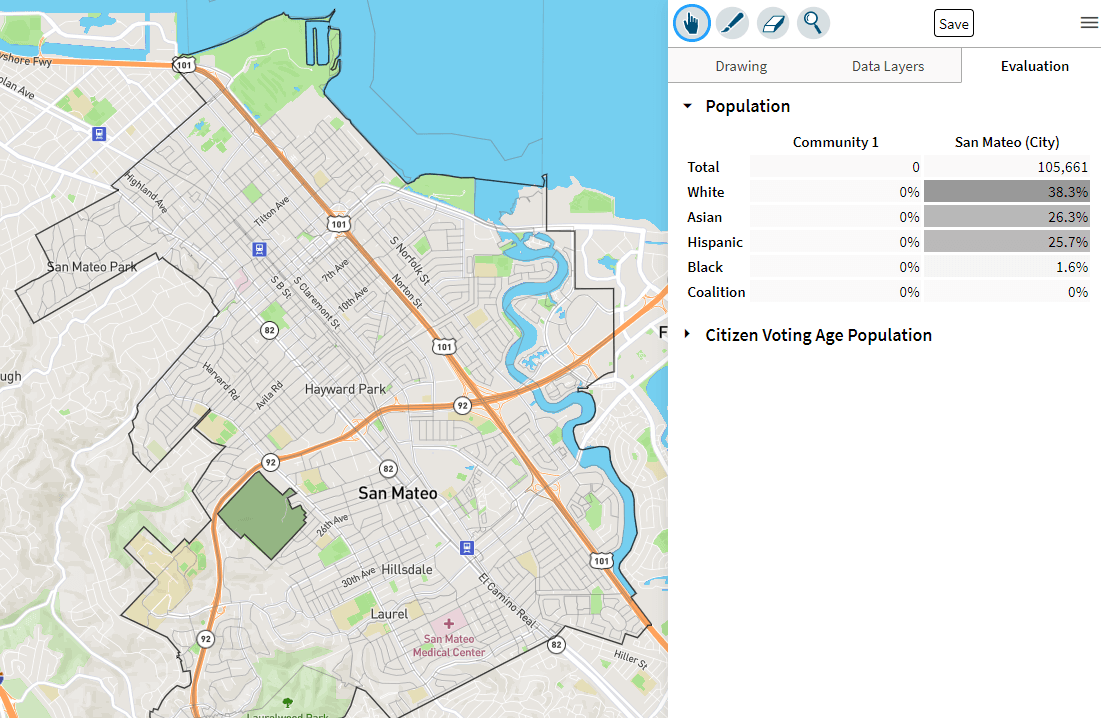Select the Pan hand tool
The image size is (1101, 718).
point(691,22)
